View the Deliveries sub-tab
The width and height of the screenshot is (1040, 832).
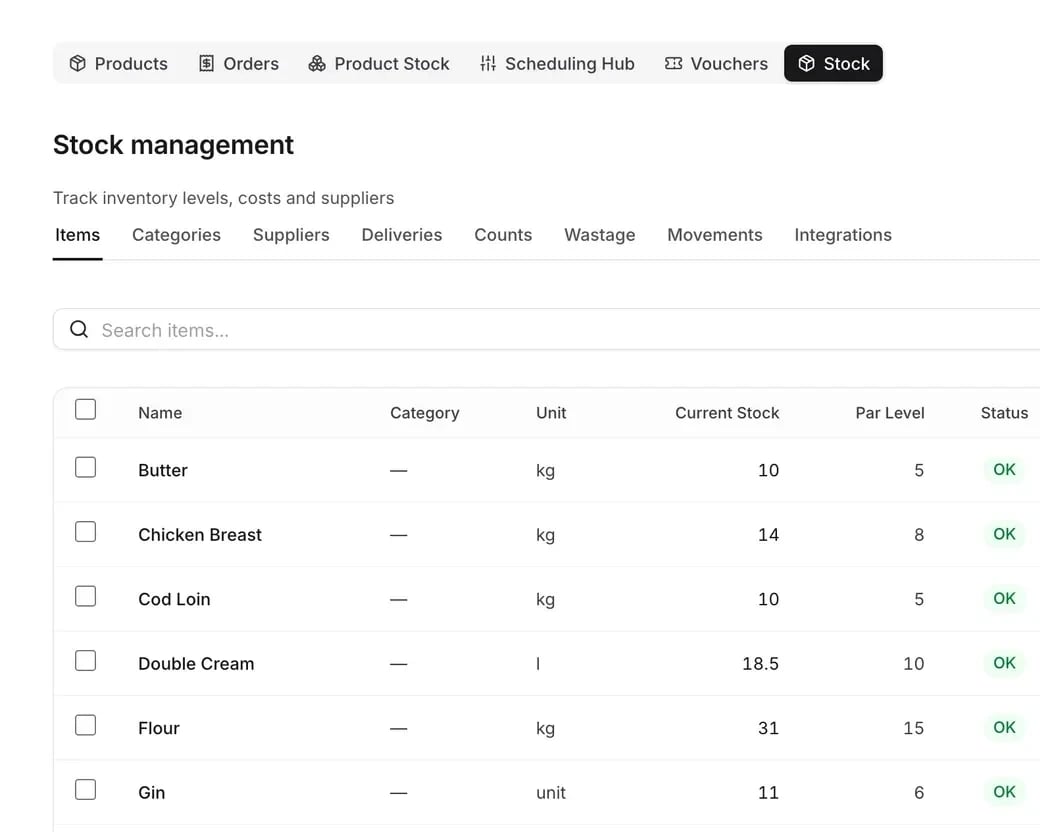(x=402, y=235)
